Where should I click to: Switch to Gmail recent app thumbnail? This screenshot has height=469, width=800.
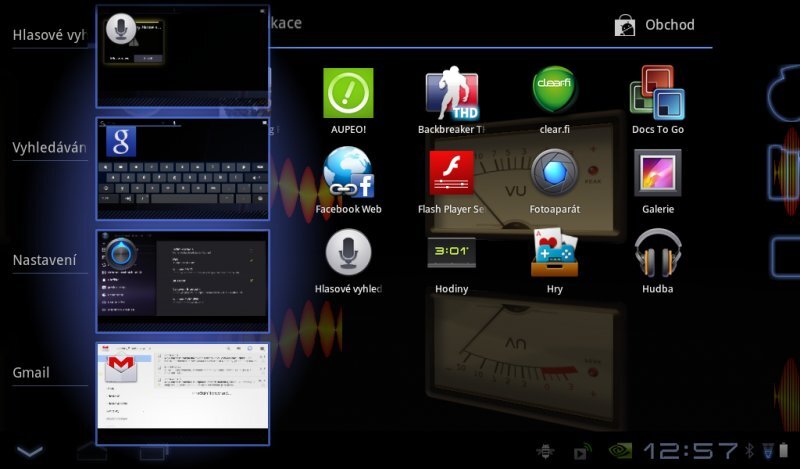point(183,393)
